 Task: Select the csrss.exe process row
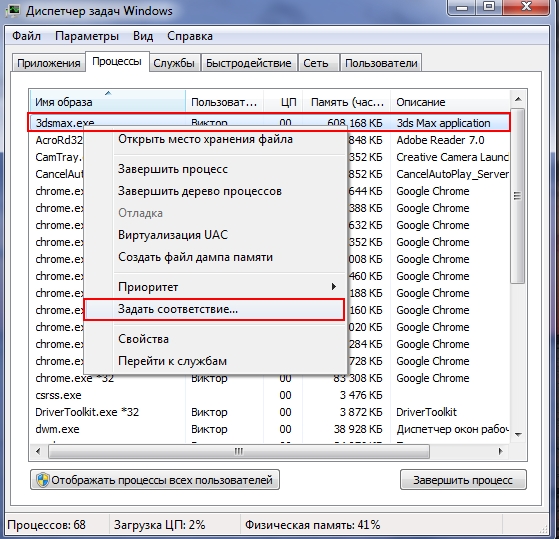tap(269, 395)
